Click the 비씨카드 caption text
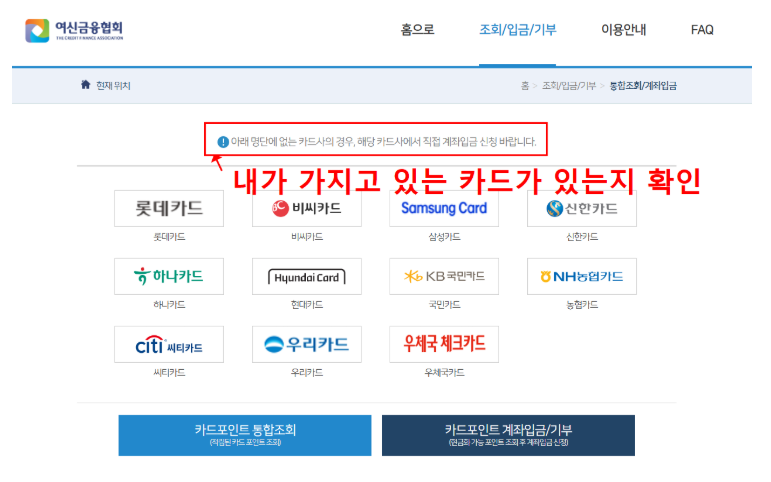This screenshot has width=771, height=482. point(307,237)
